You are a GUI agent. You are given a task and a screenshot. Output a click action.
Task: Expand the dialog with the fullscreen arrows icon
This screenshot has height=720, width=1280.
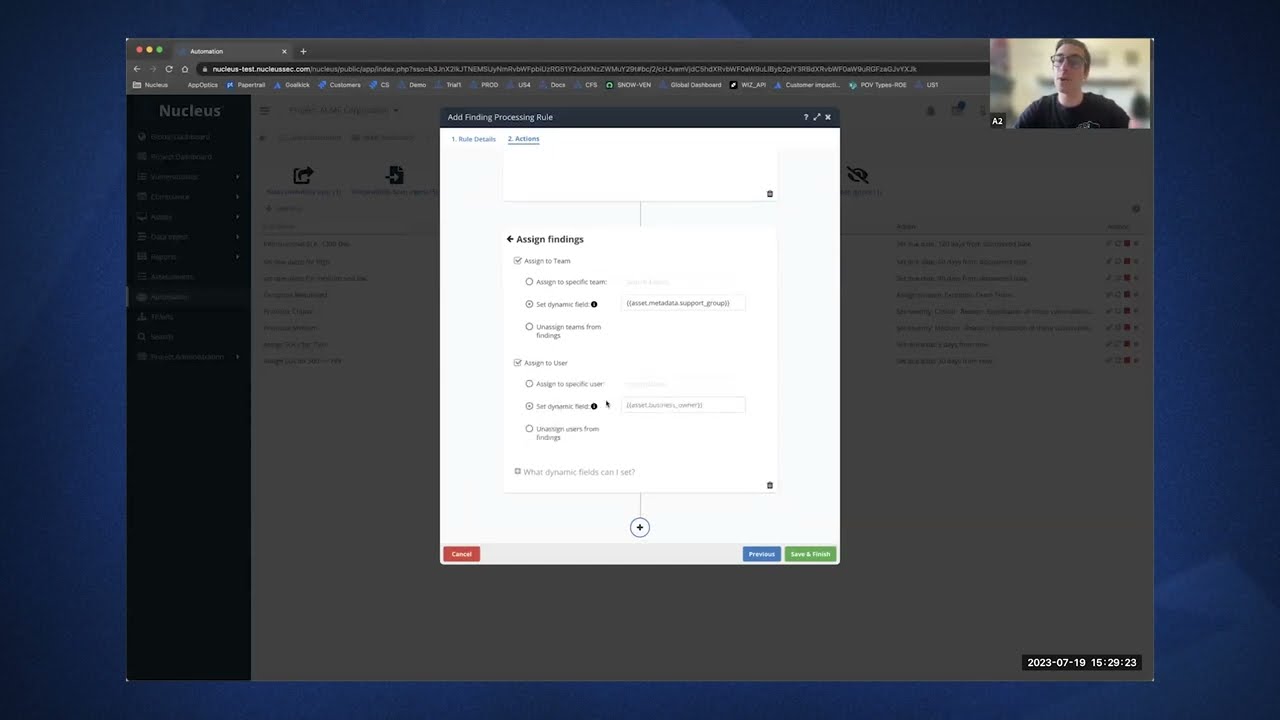[x=817, y=117]
